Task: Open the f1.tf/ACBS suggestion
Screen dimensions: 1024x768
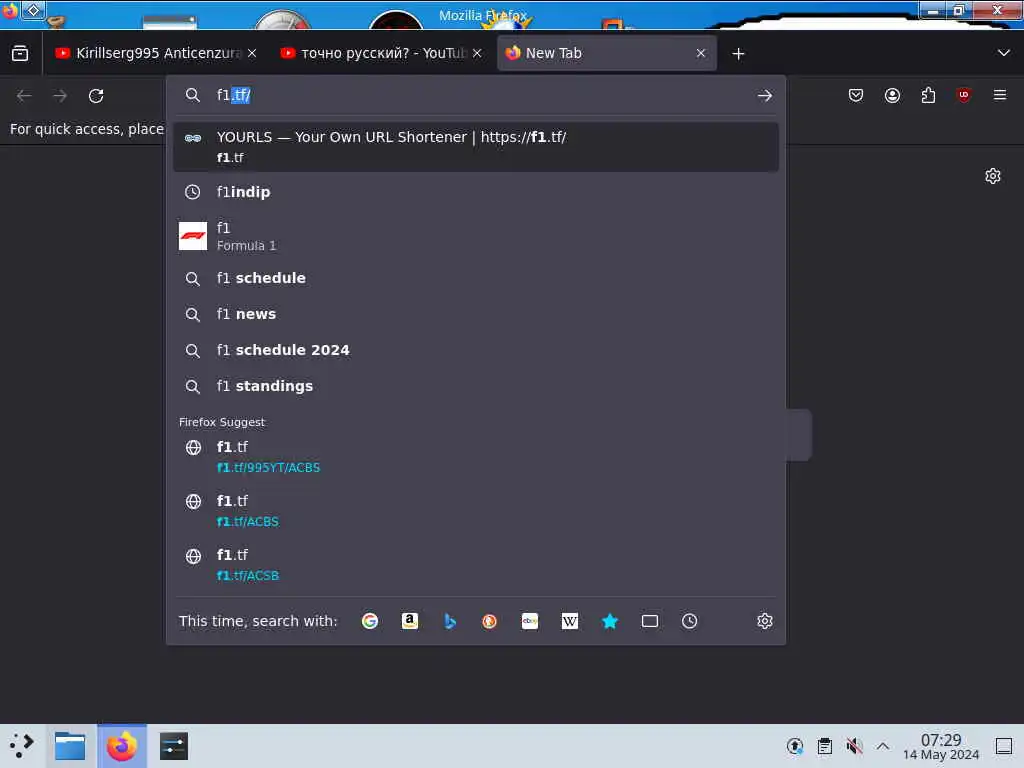Action: tap(475, 511)
